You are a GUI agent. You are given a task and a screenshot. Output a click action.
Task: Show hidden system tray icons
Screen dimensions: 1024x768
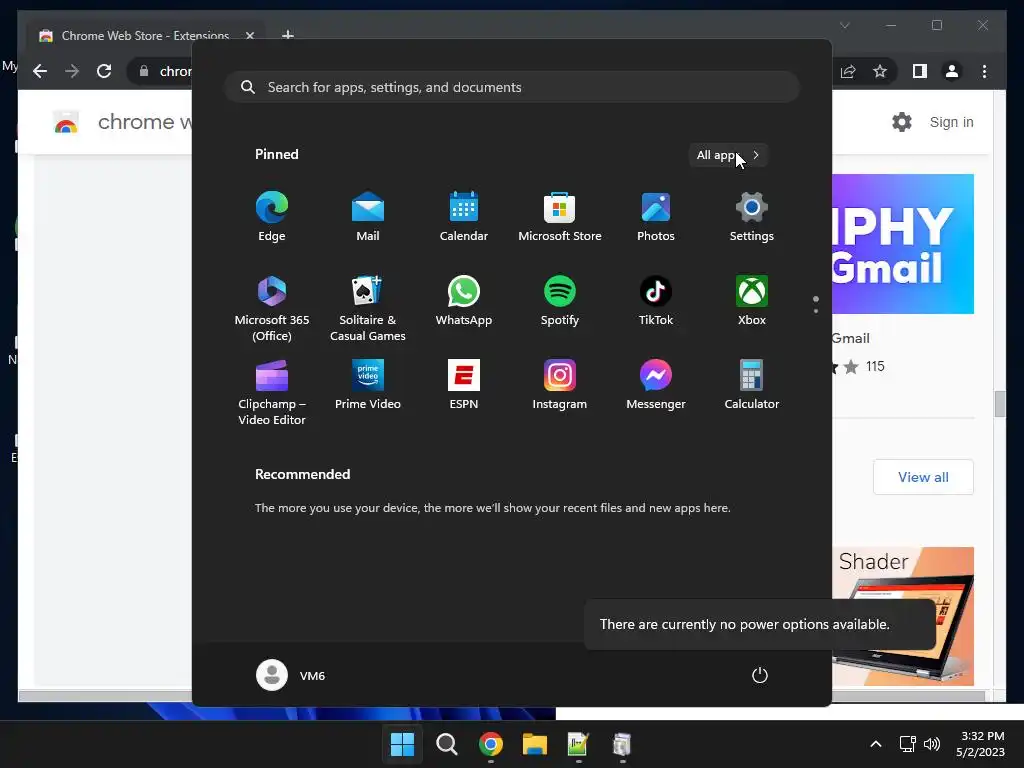point(876,744)
